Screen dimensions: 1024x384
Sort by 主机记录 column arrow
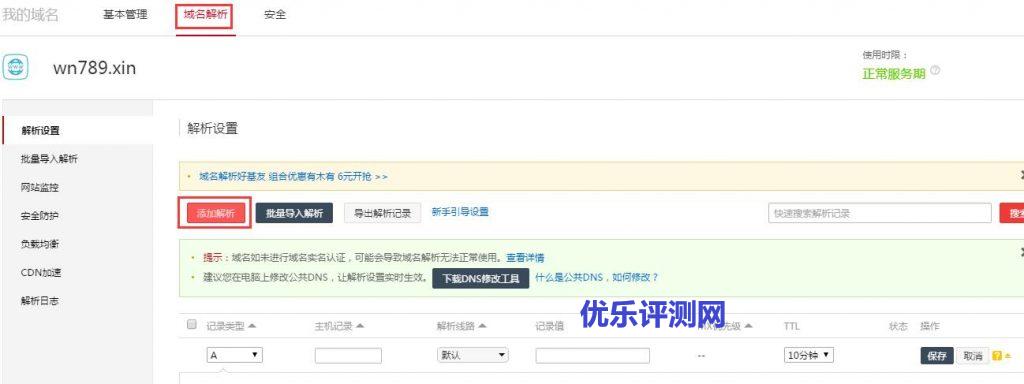point(360,326)
